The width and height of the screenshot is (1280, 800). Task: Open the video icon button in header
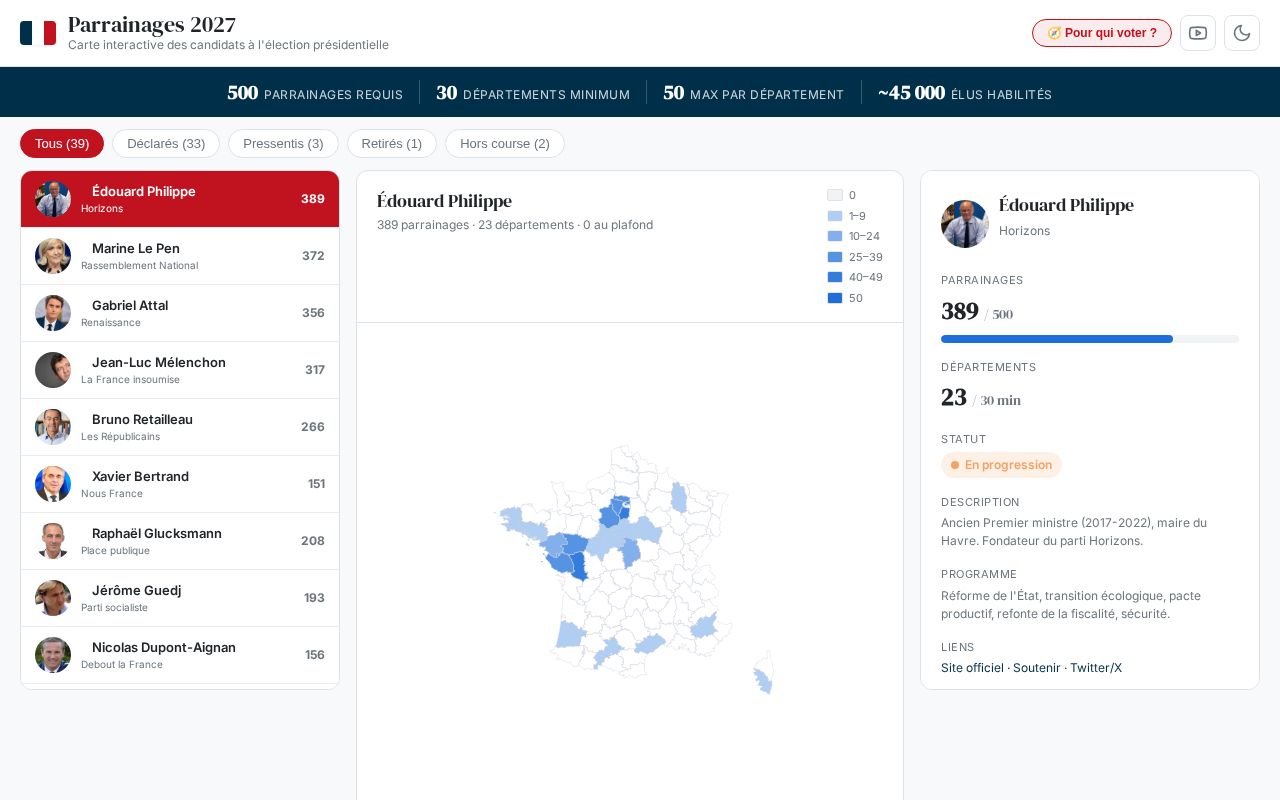click(1198, 33)
